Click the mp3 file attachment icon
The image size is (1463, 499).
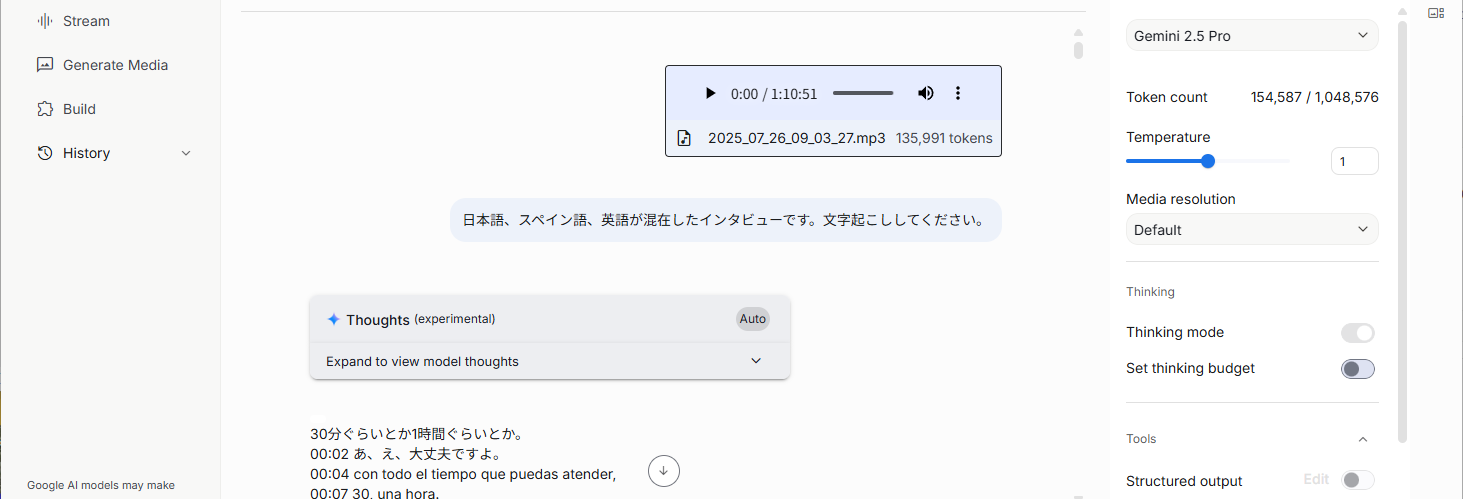pos(684,138)
